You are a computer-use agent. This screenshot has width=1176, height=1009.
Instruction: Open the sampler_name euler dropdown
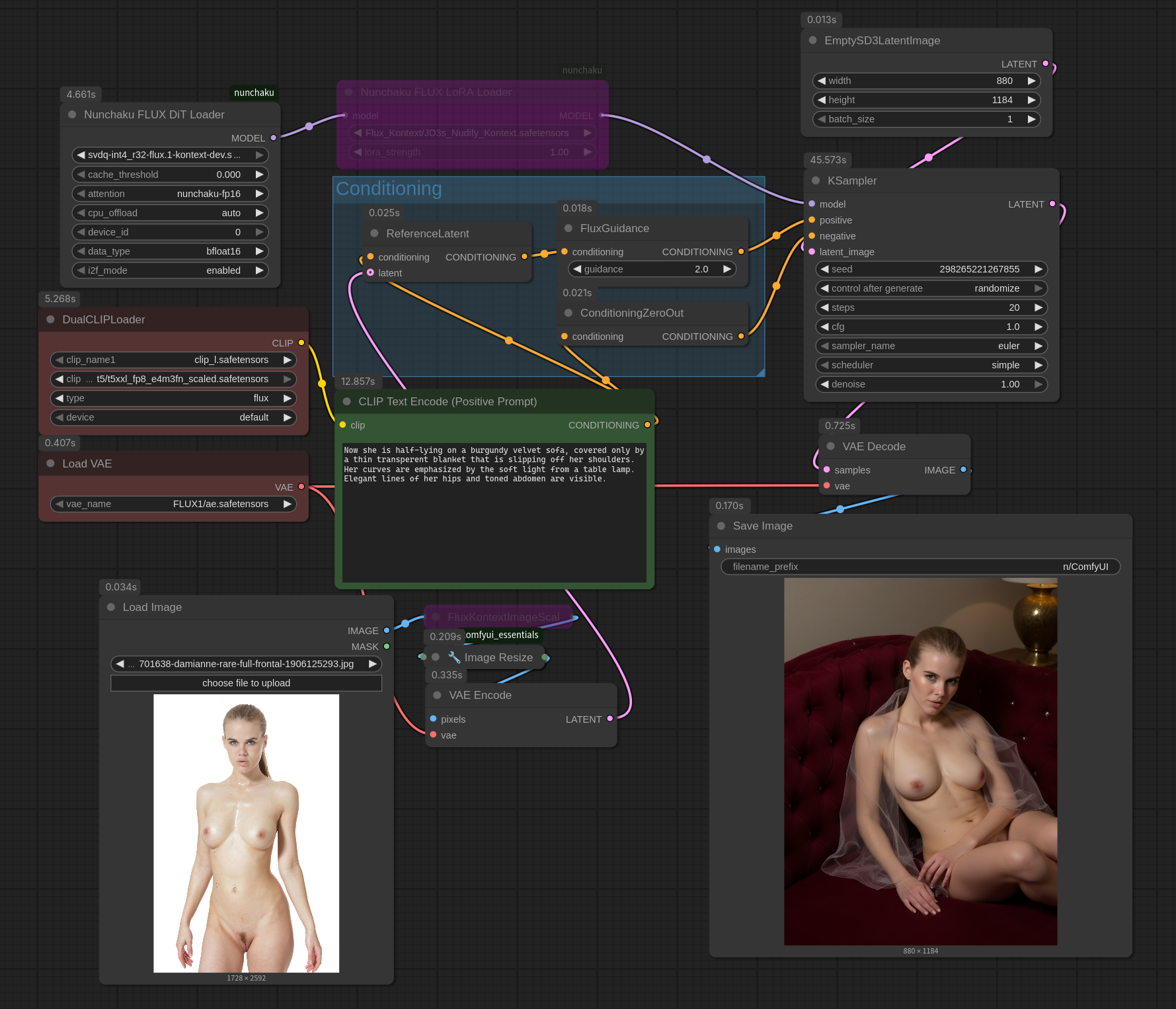pos(931,346)
